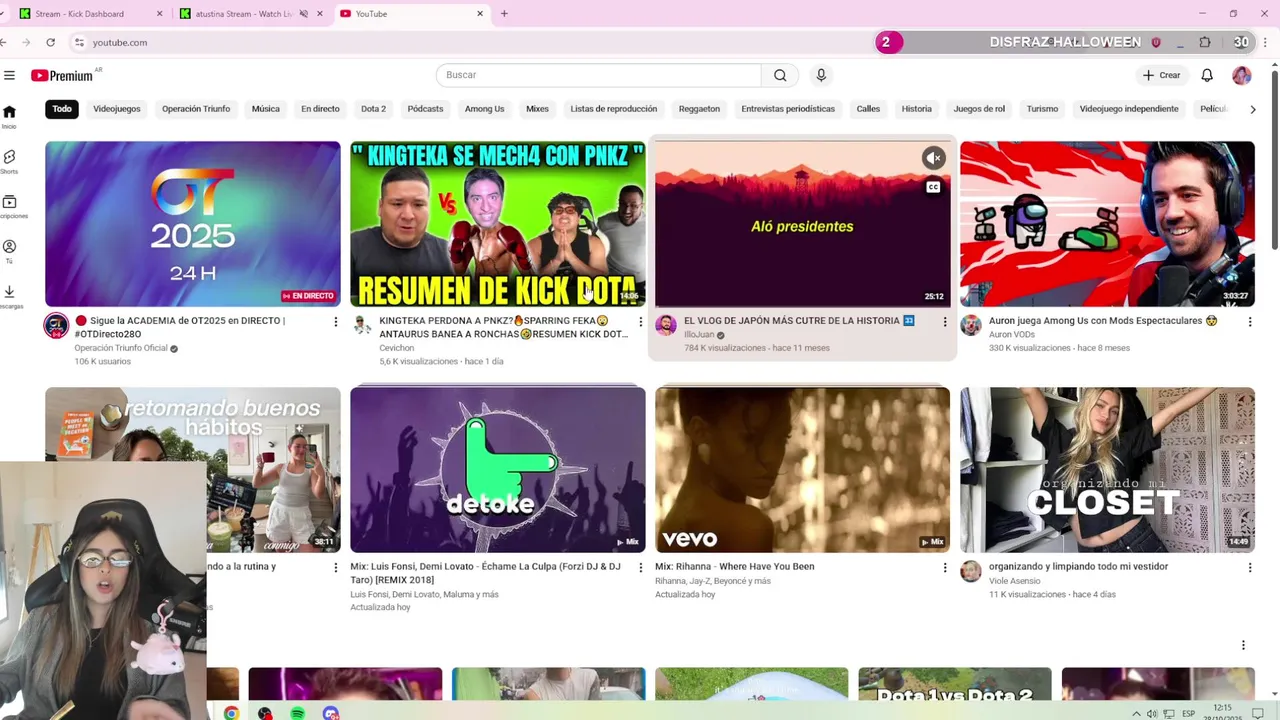Open options for the OT2025 ACADEMIA video
1280x720 pixels.
coord(335,322)
